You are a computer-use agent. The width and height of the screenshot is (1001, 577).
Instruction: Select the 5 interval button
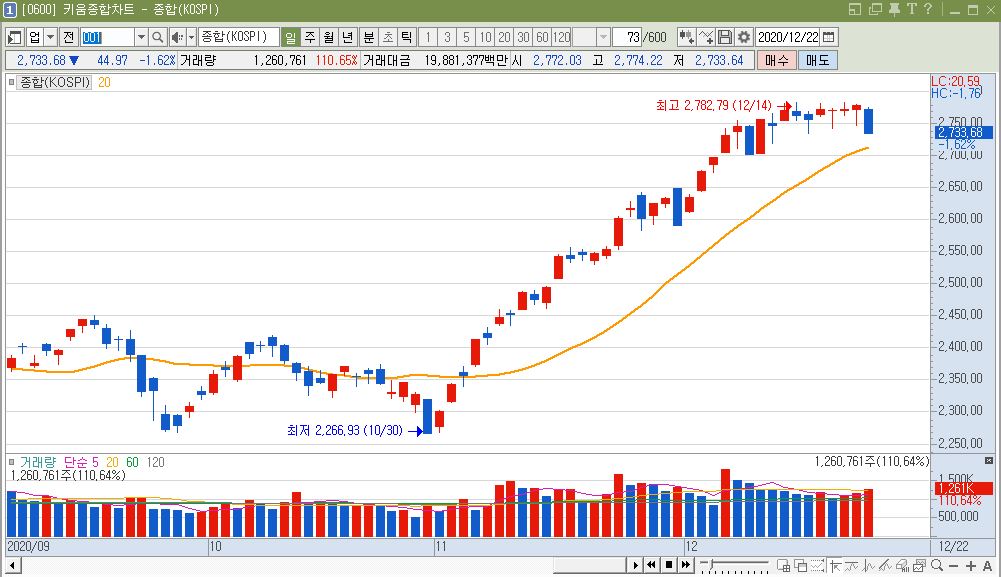(x=466, y=37)
